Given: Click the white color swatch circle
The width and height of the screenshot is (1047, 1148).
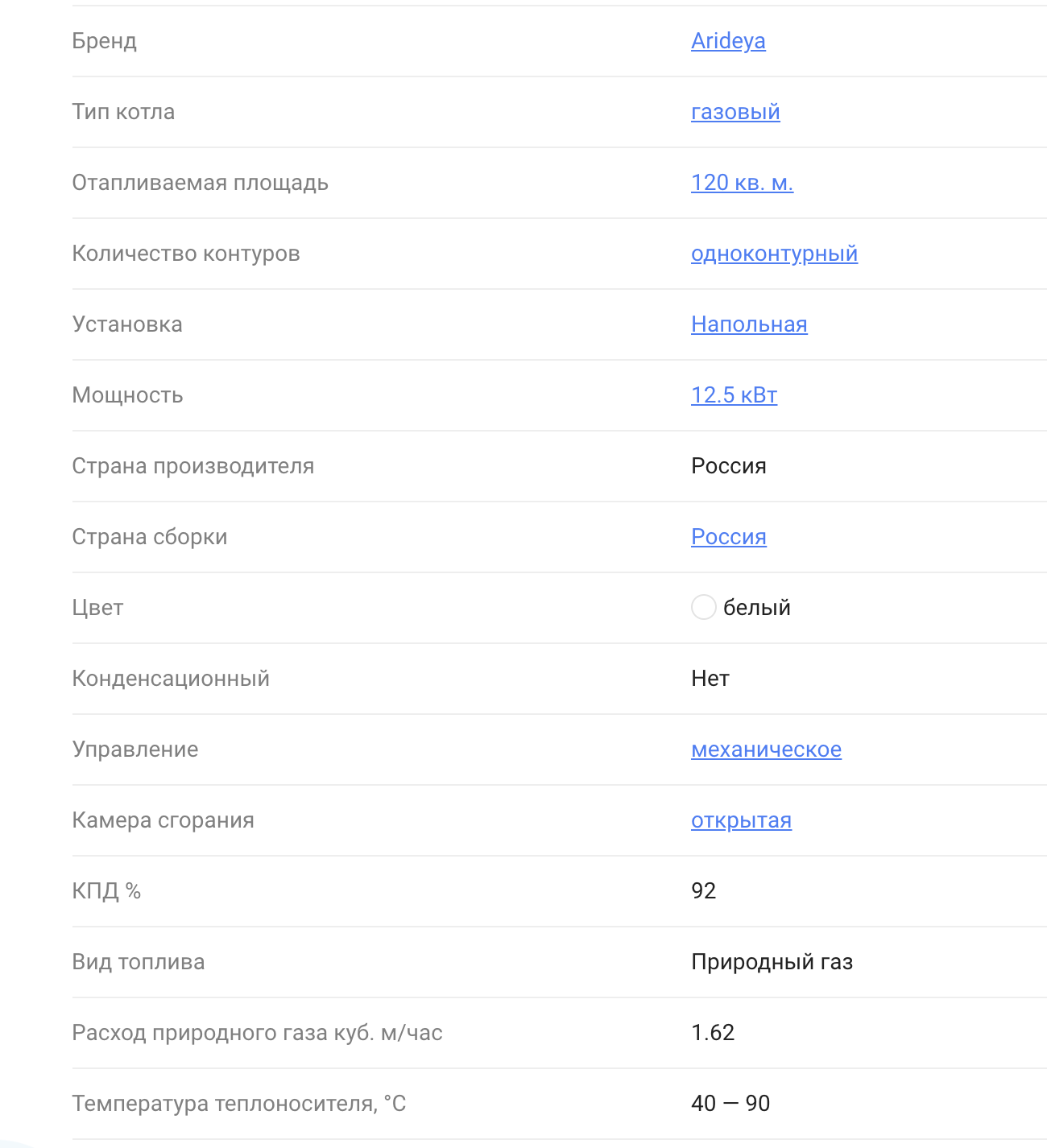Looking at the screenshot, I should [703, 607].
